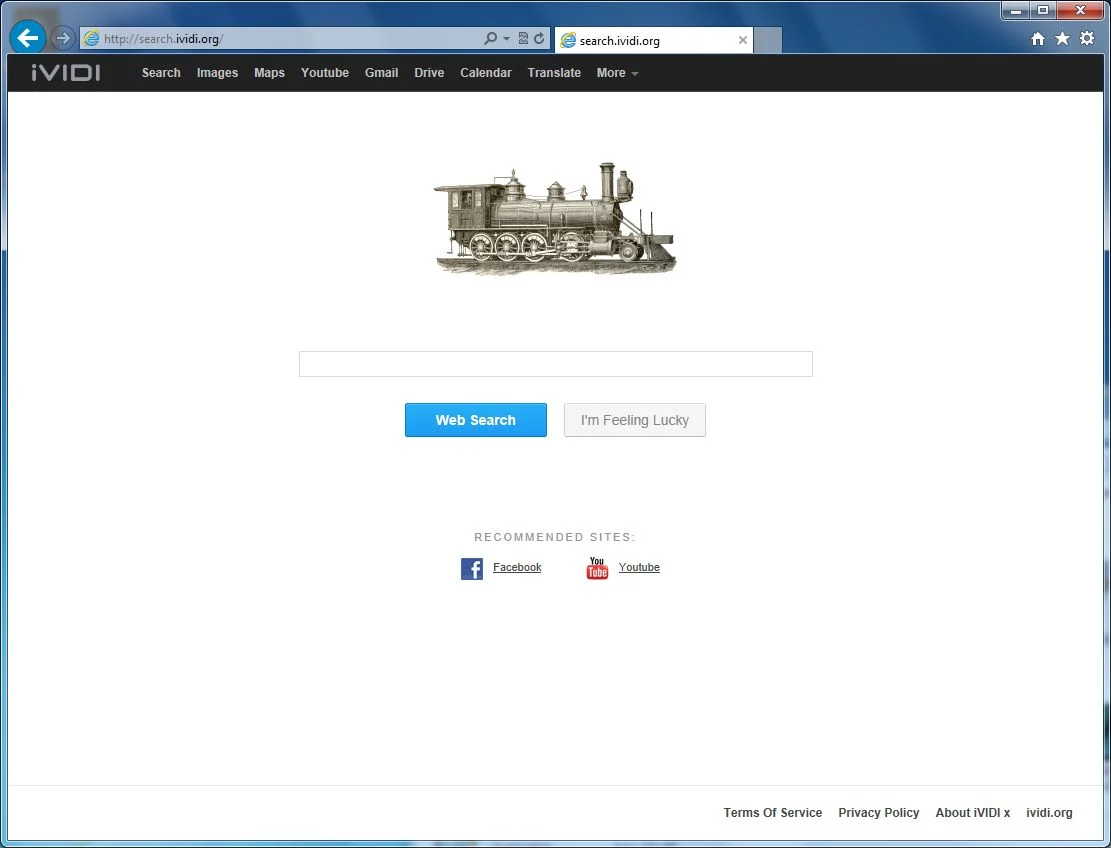Click the YouTube logo icon
1111x848 pixels.
pos(597,568)
